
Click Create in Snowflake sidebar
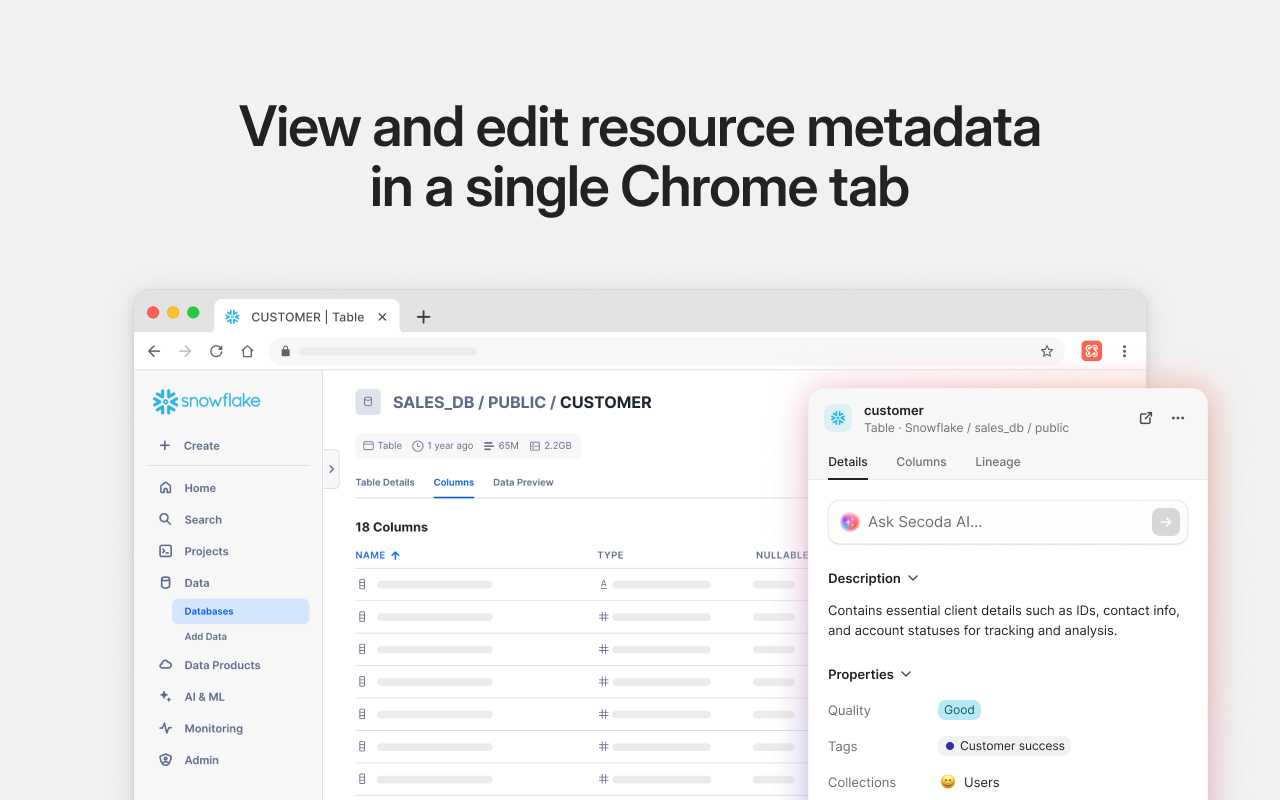[201, 446]
